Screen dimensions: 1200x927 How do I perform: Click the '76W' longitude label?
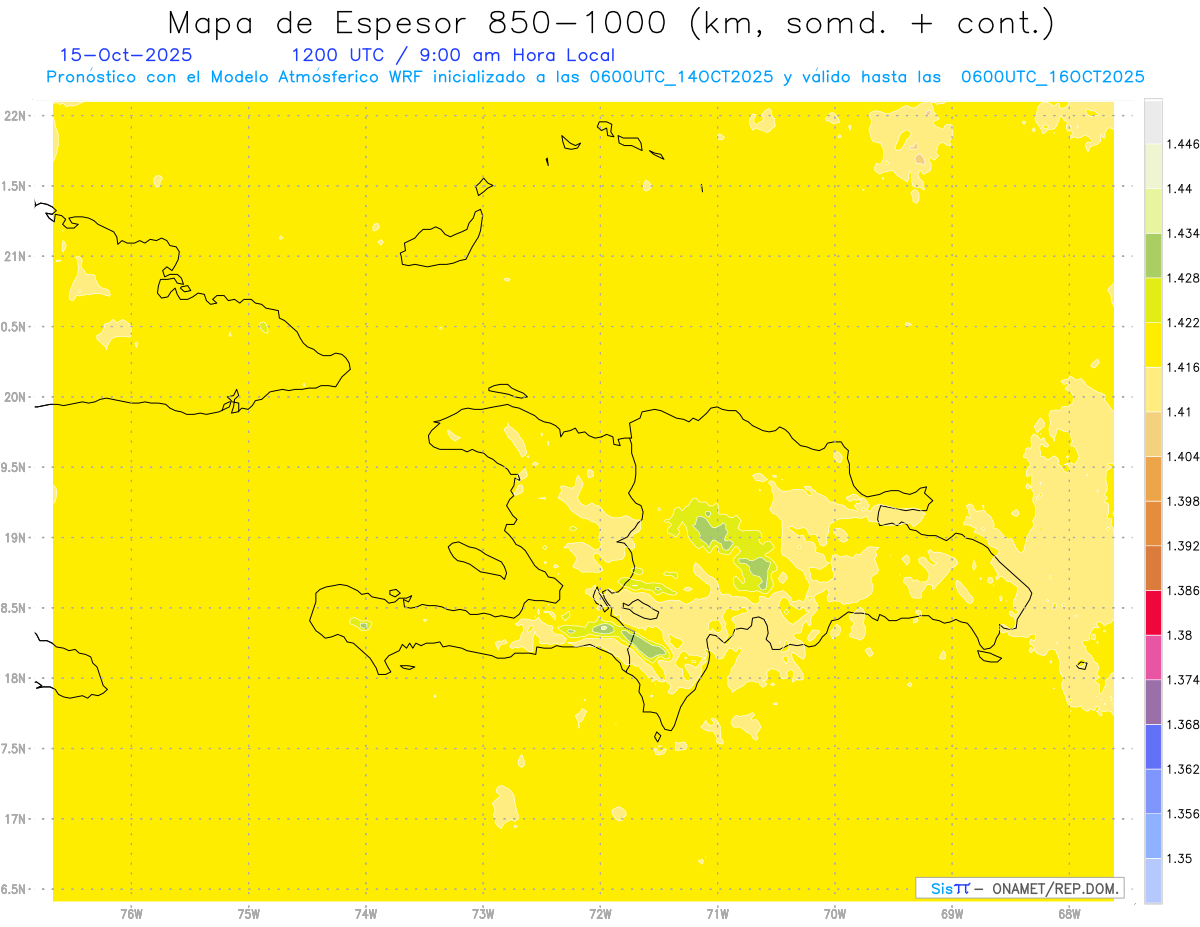(x=131, y=914)
